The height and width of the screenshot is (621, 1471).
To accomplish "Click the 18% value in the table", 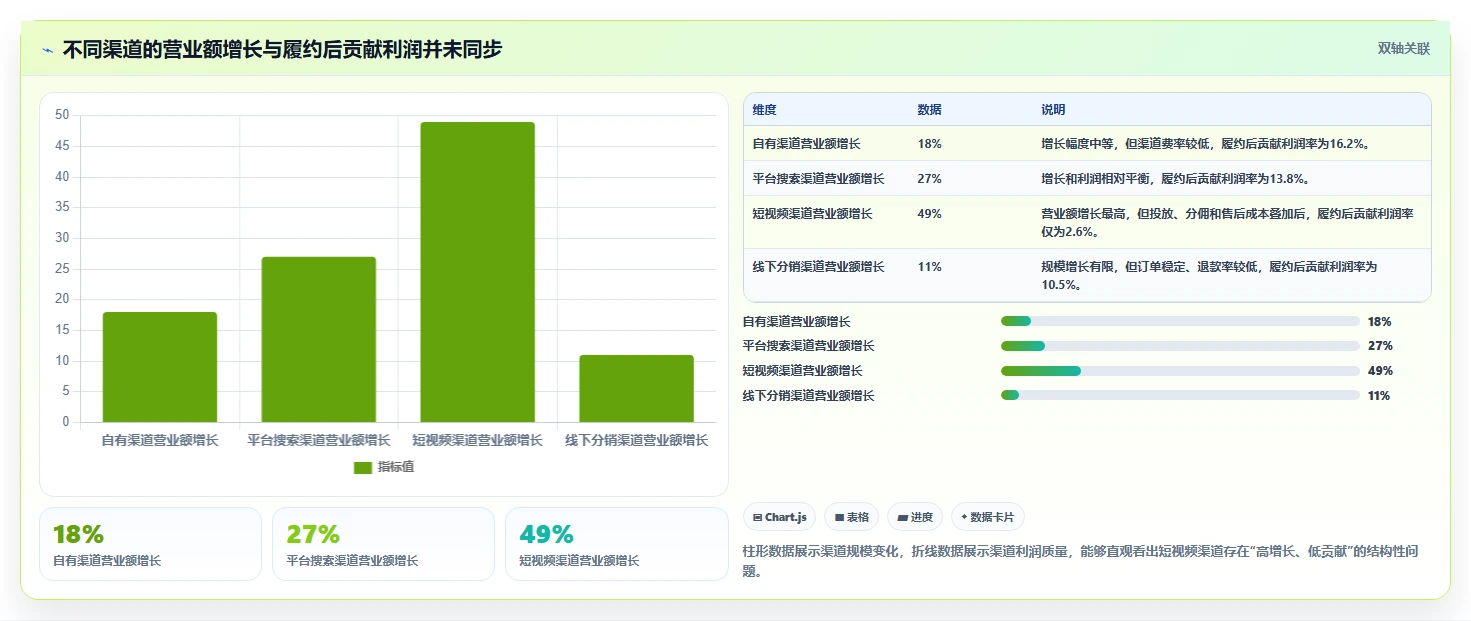I will coord(929,144).
